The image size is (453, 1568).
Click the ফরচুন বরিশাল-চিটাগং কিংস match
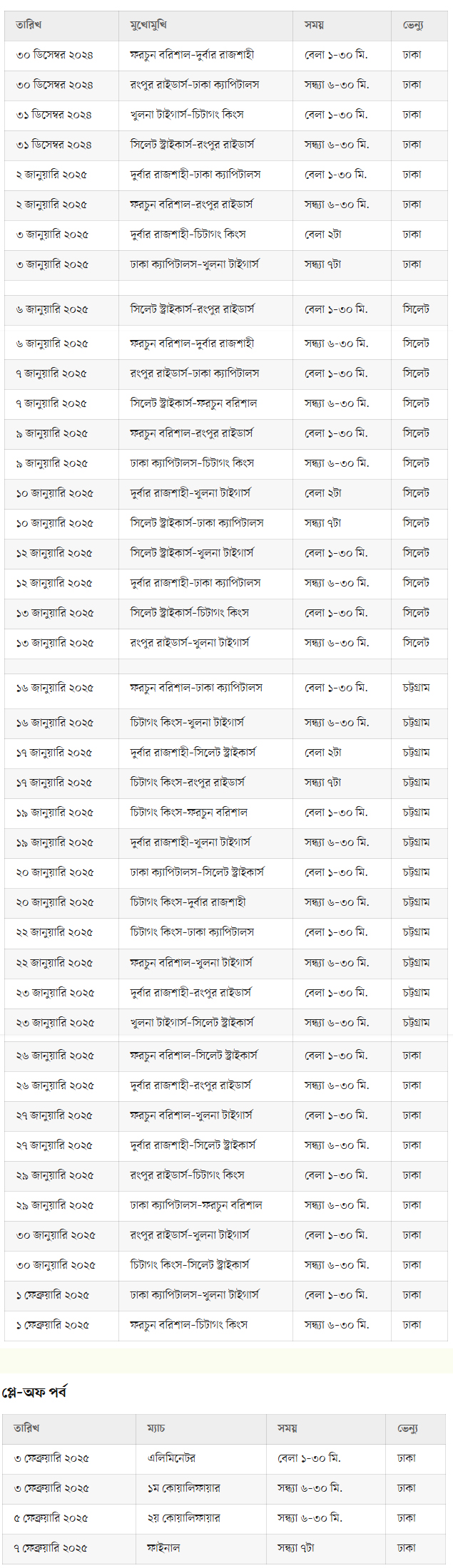(189, 1325)
